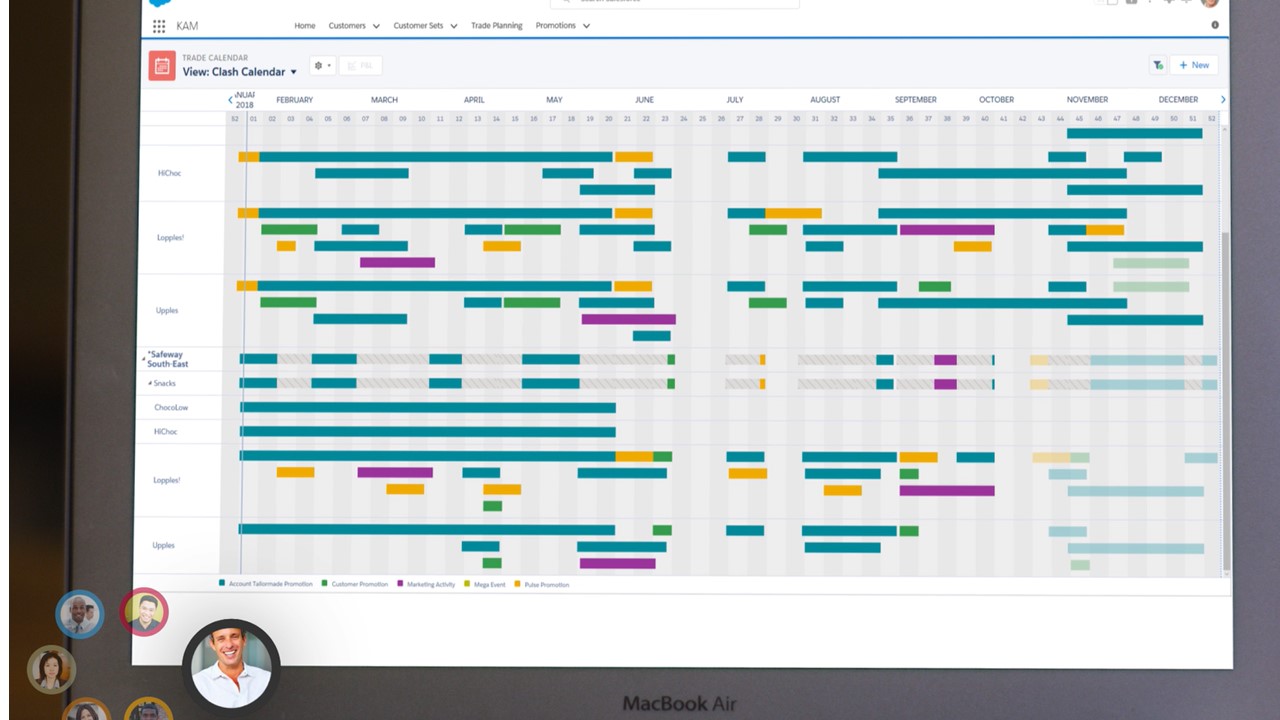Select the ChocoLow row label
The width and height of the screenshot is (1280, 720).
pyautogui.click(x=171, y=408)
